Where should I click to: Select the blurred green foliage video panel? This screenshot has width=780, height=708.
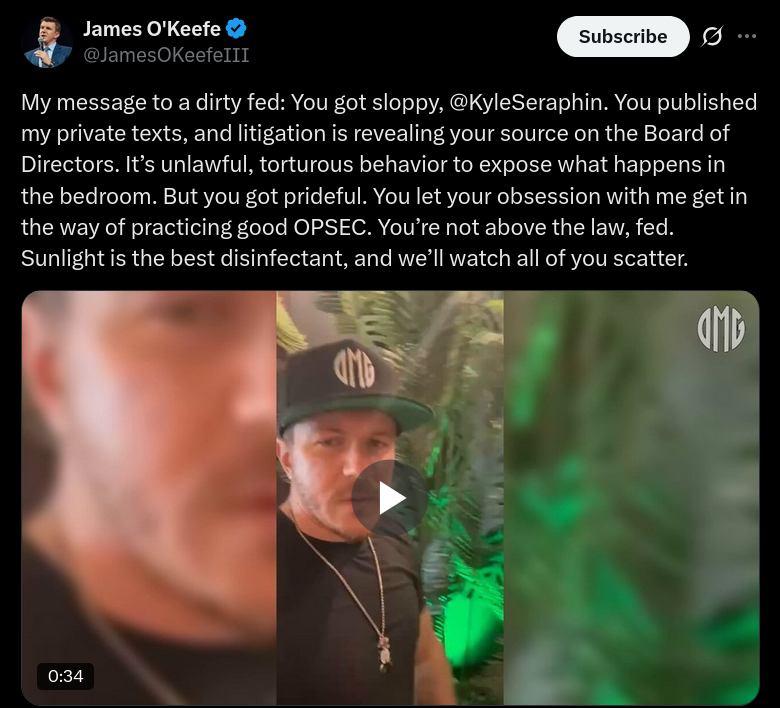tap(631, 498)
